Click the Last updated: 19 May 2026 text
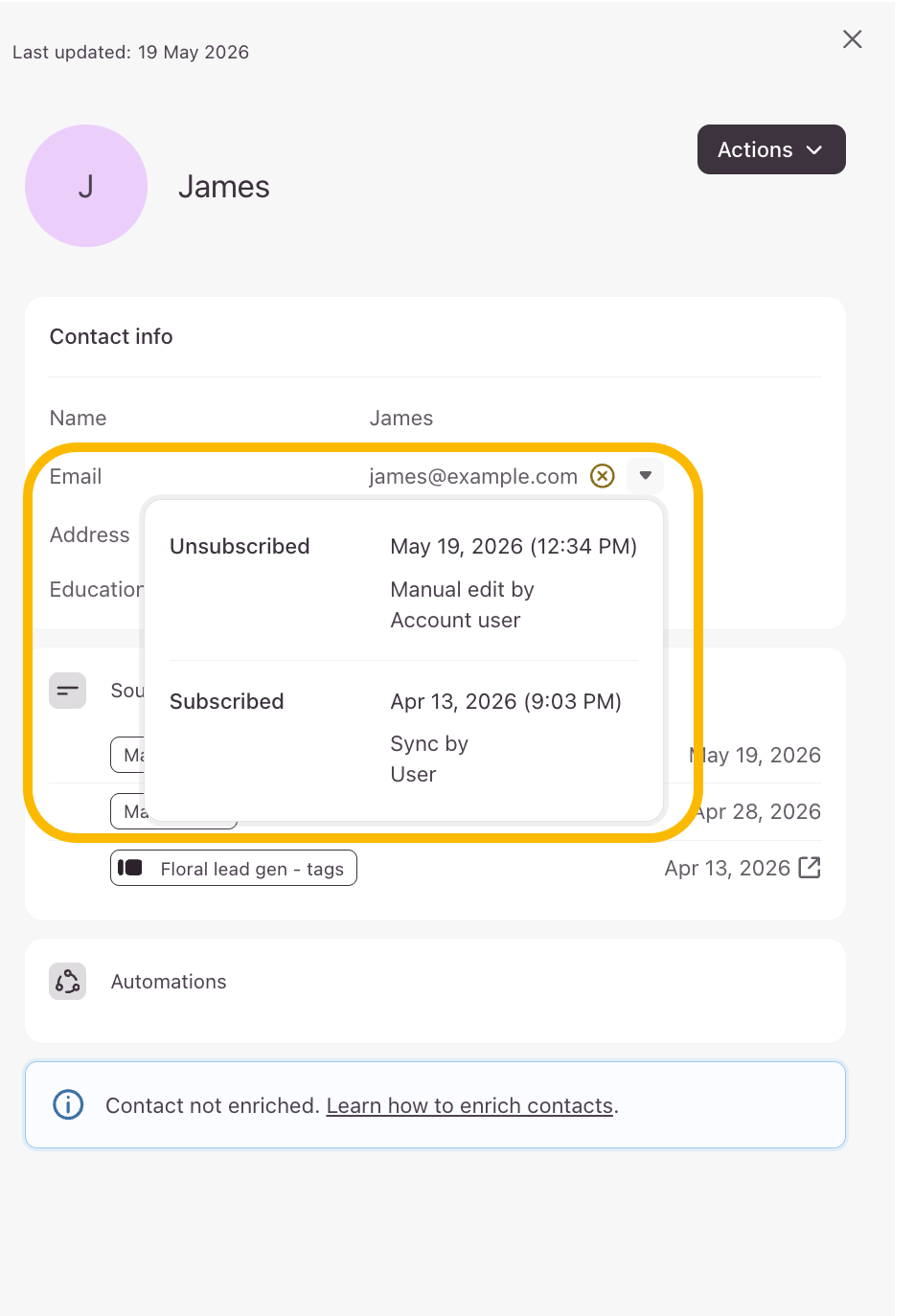Screen dimensions: 914x1316 pos(130,53)
